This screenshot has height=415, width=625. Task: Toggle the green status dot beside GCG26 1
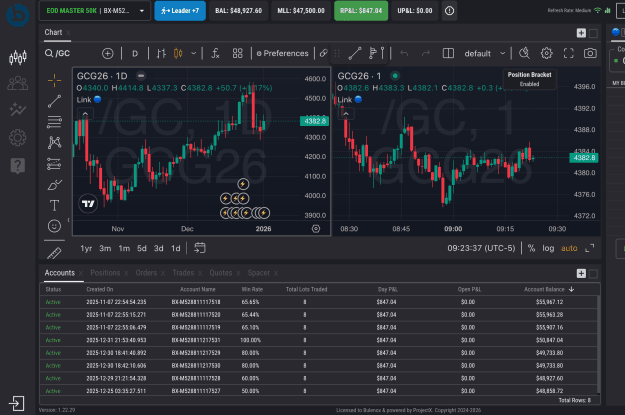[x=395, y=76]
